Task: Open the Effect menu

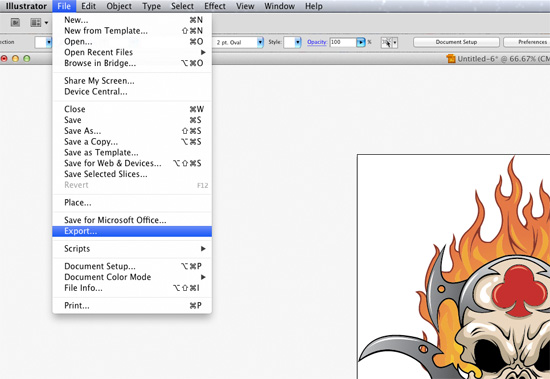Action: pos(215,6)
